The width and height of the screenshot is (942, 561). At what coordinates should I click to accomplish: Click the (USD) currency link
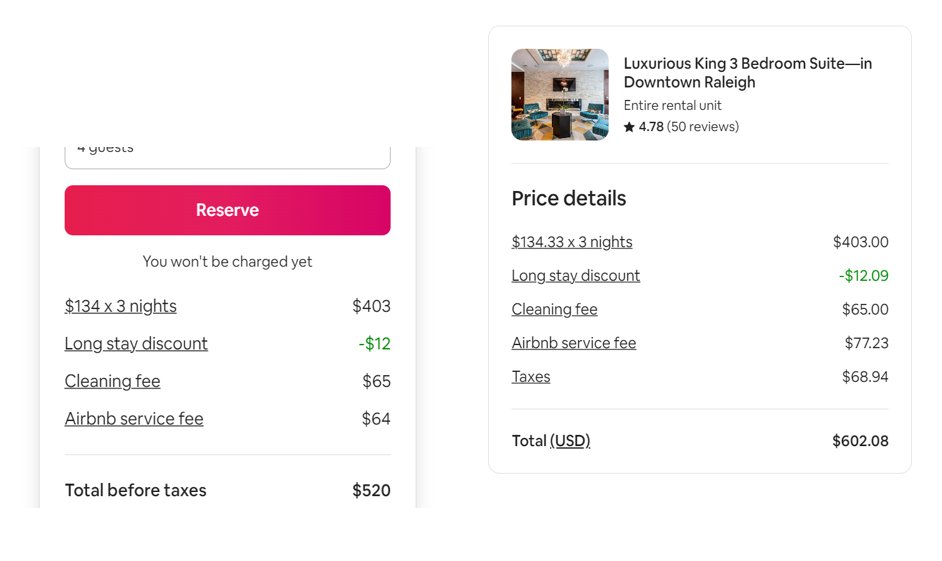[570, 441]
